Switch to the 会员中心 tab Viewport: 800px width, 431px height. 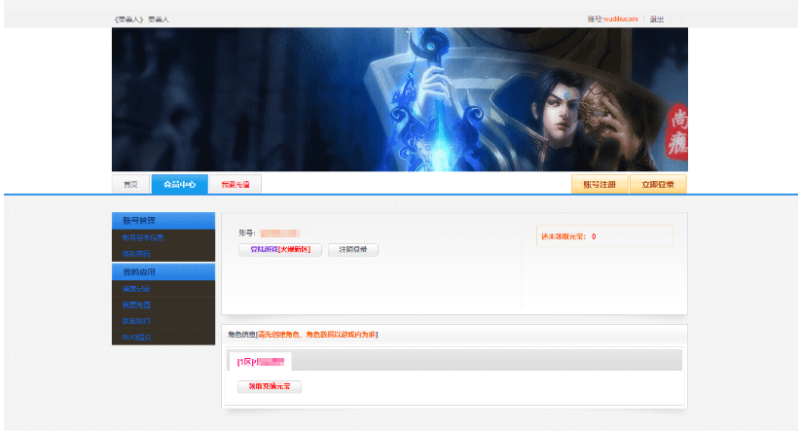point(180,184)
